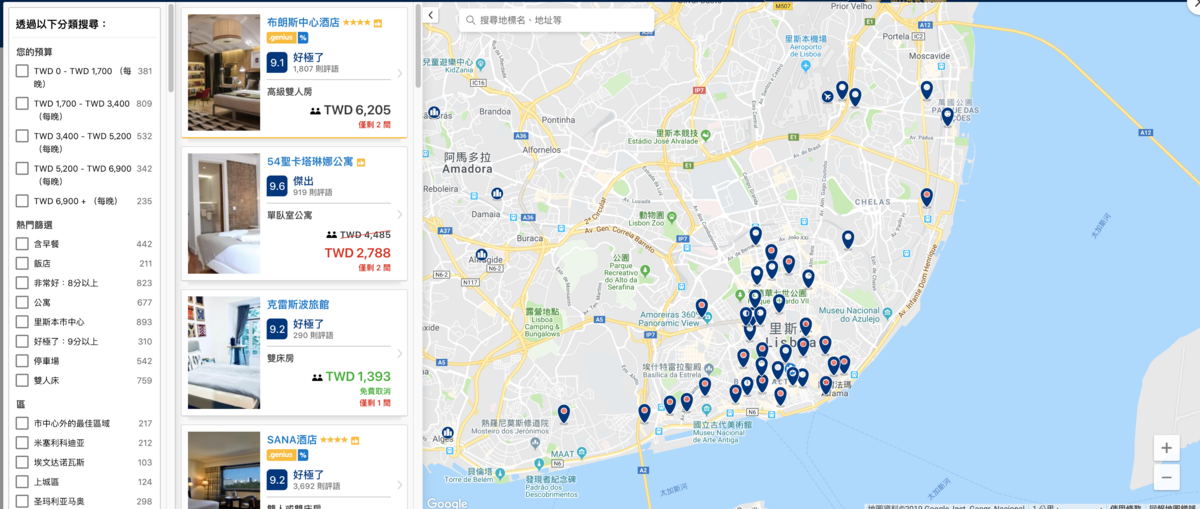Image resolution: width=1200 pixels, height=509 pixels.
Task: Check 市中心外的最佳區域 district filter
Action: click(22, 423)
